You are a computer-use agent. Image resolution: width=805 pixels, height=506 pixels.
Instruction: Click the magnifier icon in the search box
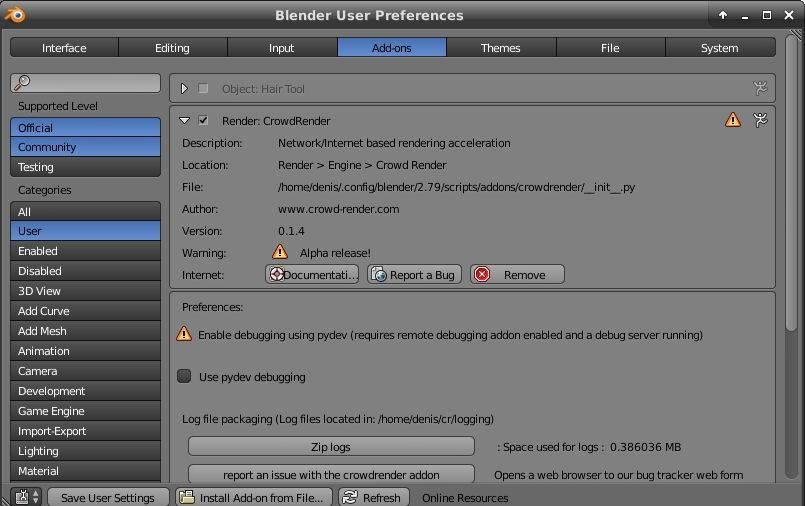[x=23, y=82]
